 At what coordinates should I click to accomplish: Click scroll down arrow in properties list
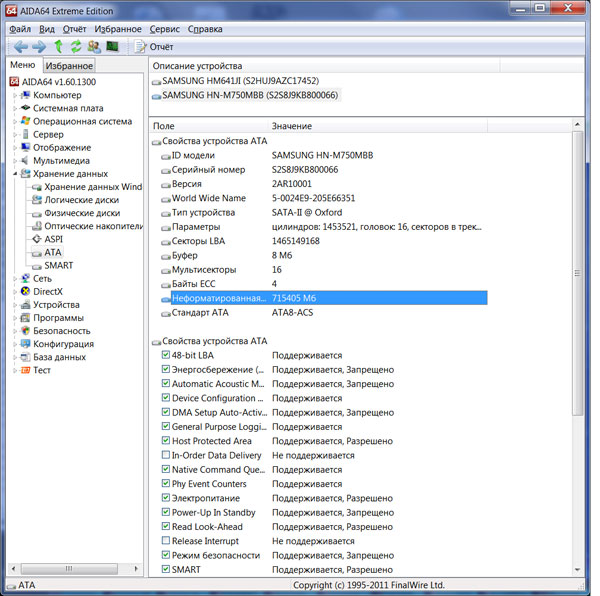pos(577,570)
